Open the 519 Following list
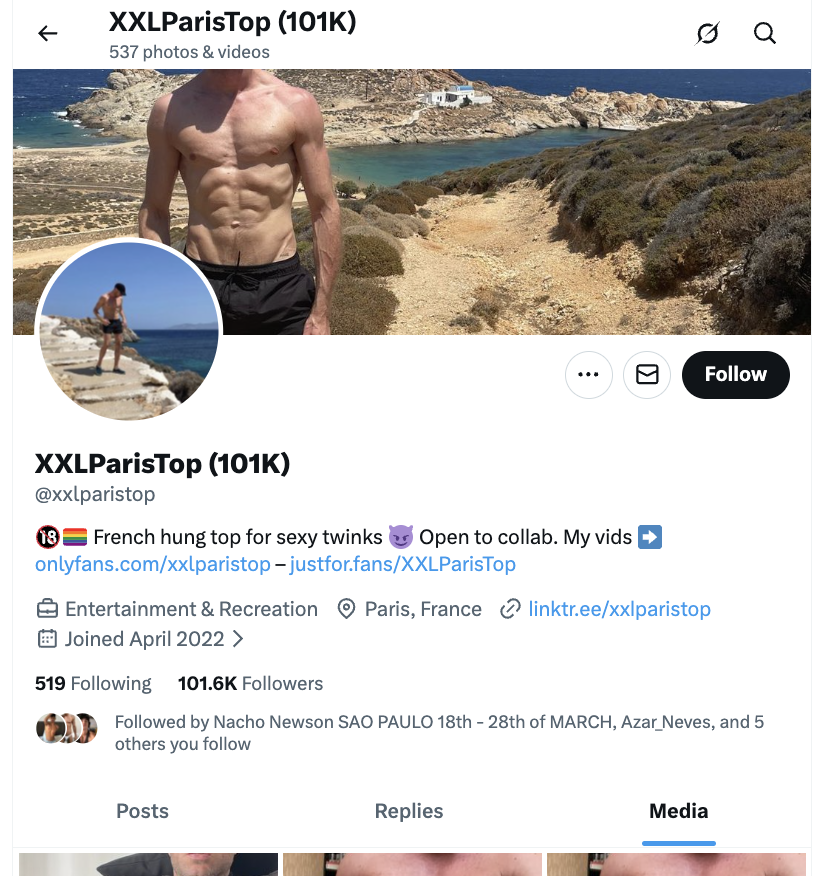 93,684
